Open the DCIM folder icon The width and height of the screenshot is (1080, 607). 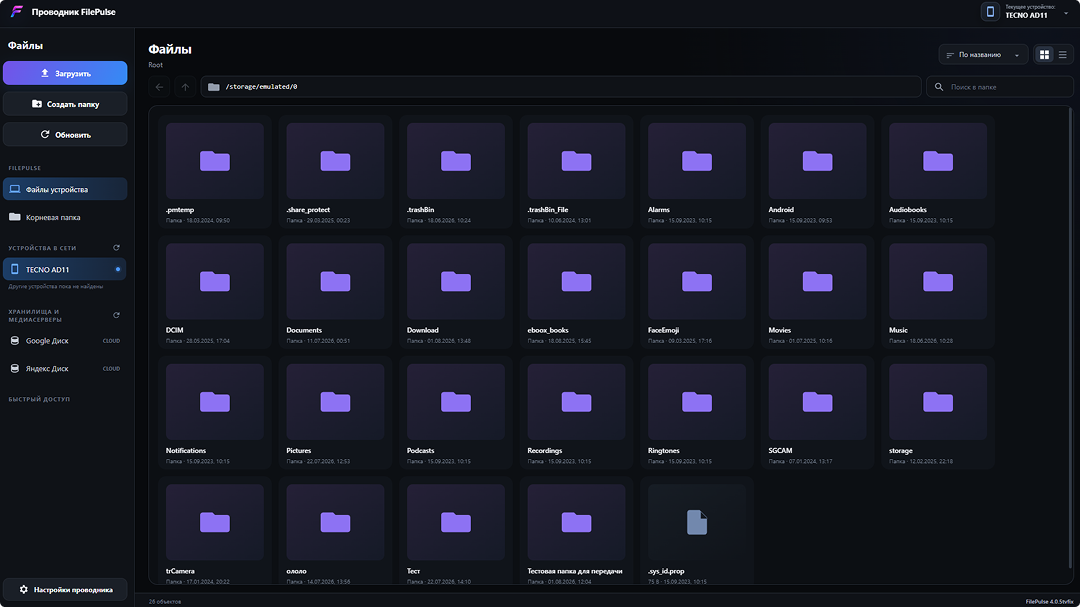click(x=215, y=282)
